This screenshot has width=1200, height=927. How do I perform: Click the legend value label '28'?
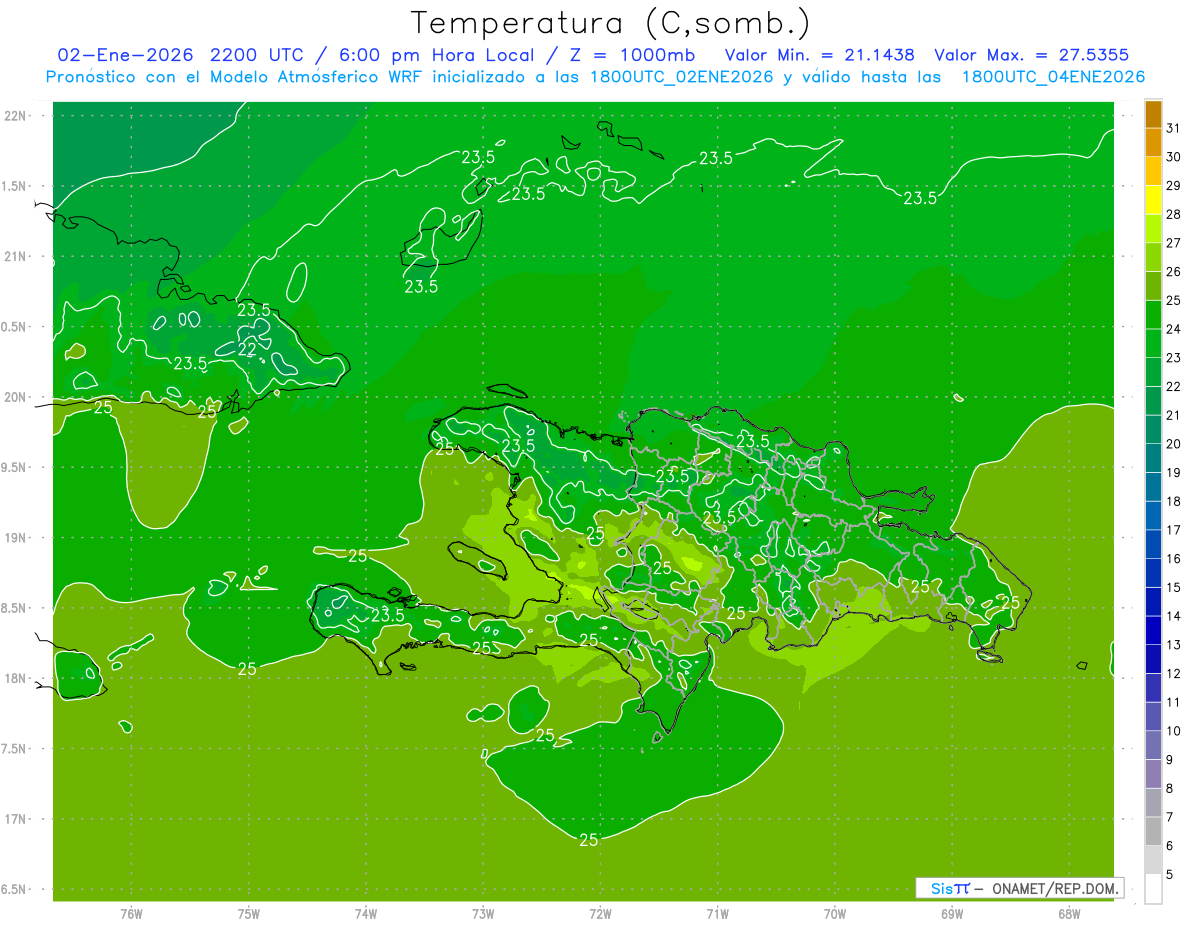(1174, 215)
